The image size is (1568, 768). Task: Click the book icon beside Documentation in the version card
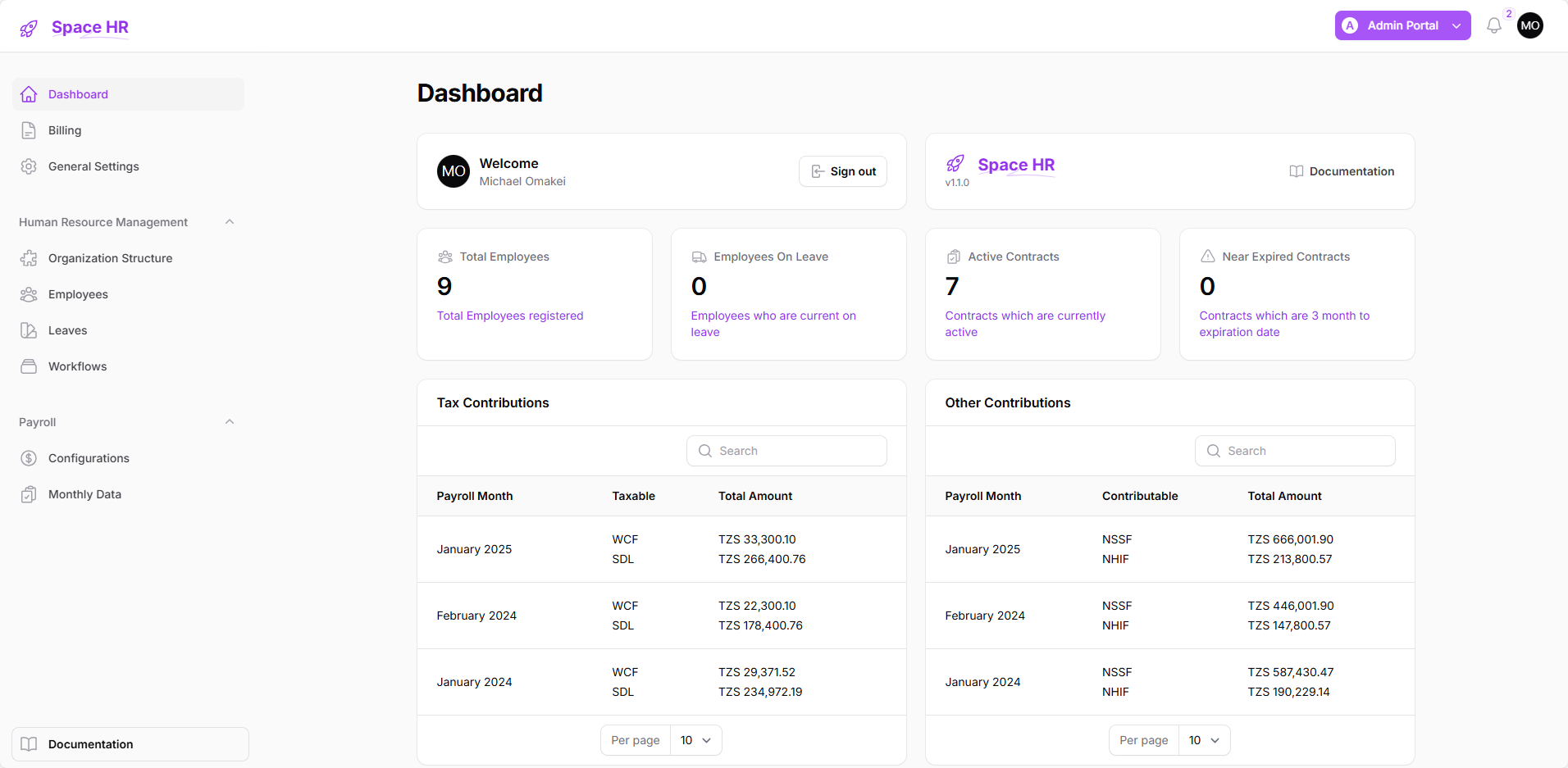click(x=1297, y=171)
